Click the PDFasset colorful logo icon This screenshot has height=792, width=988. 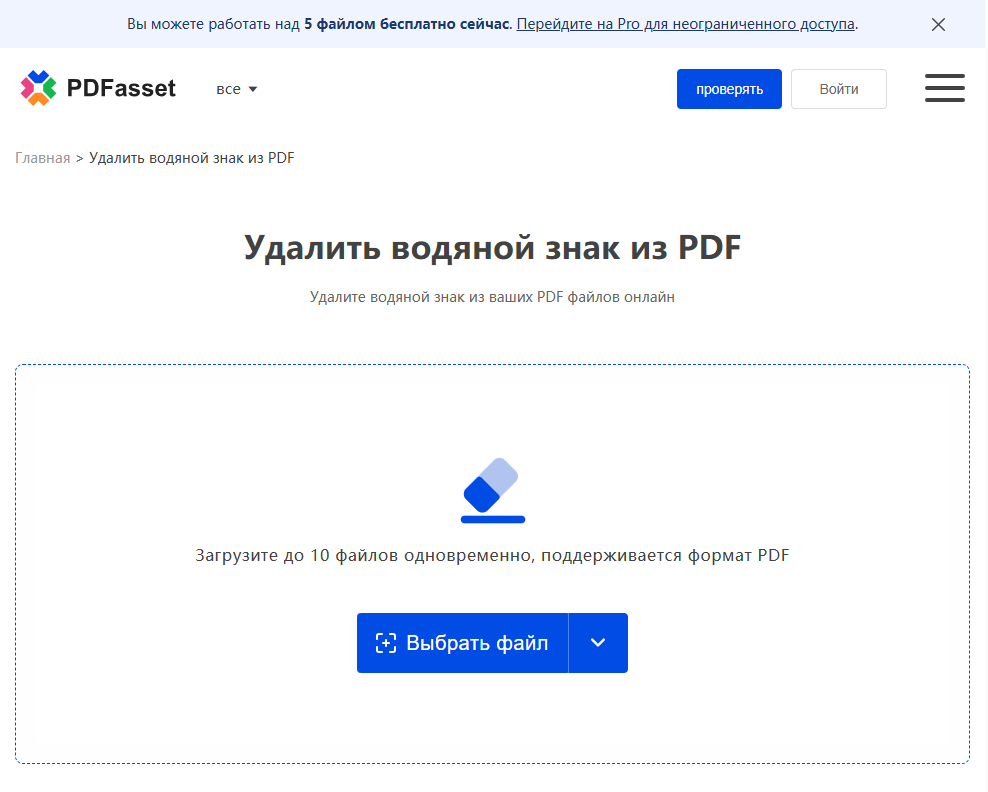tap(39, 88)
